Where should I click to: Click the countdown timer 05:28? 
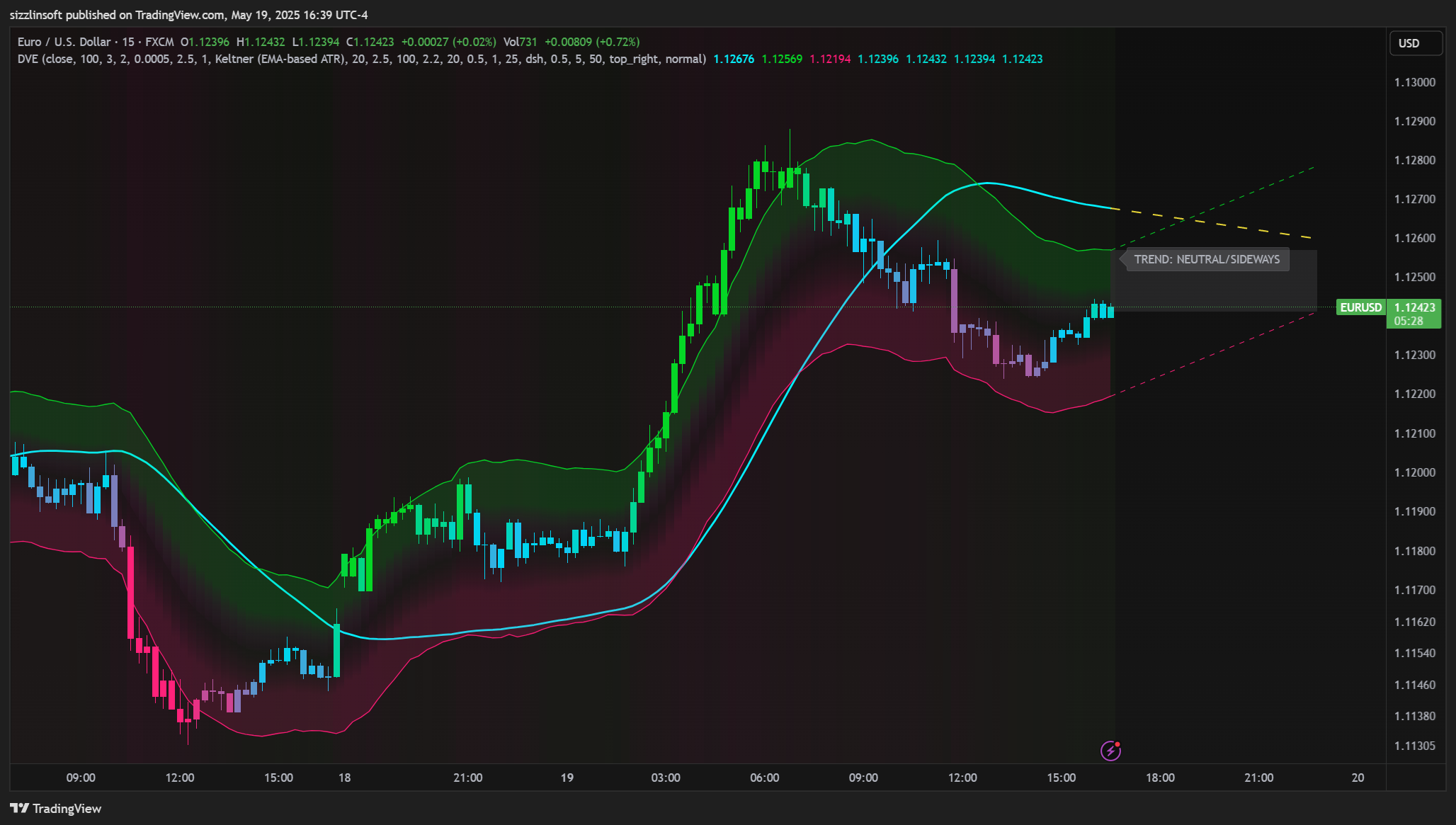1409,321
